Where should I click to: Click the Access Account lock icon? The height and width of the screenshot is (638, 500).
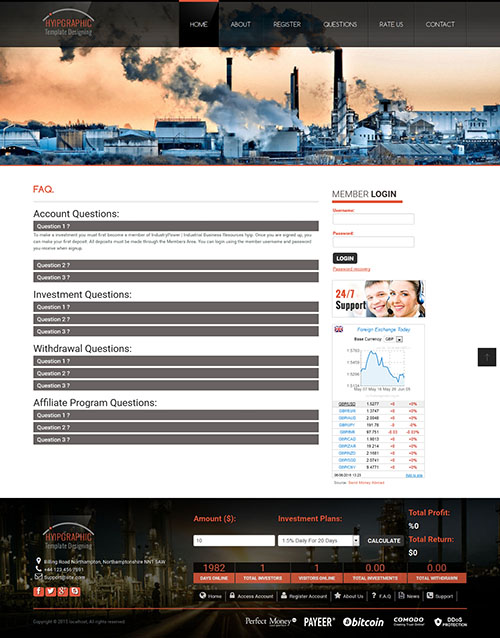click(x=232, y=595)
